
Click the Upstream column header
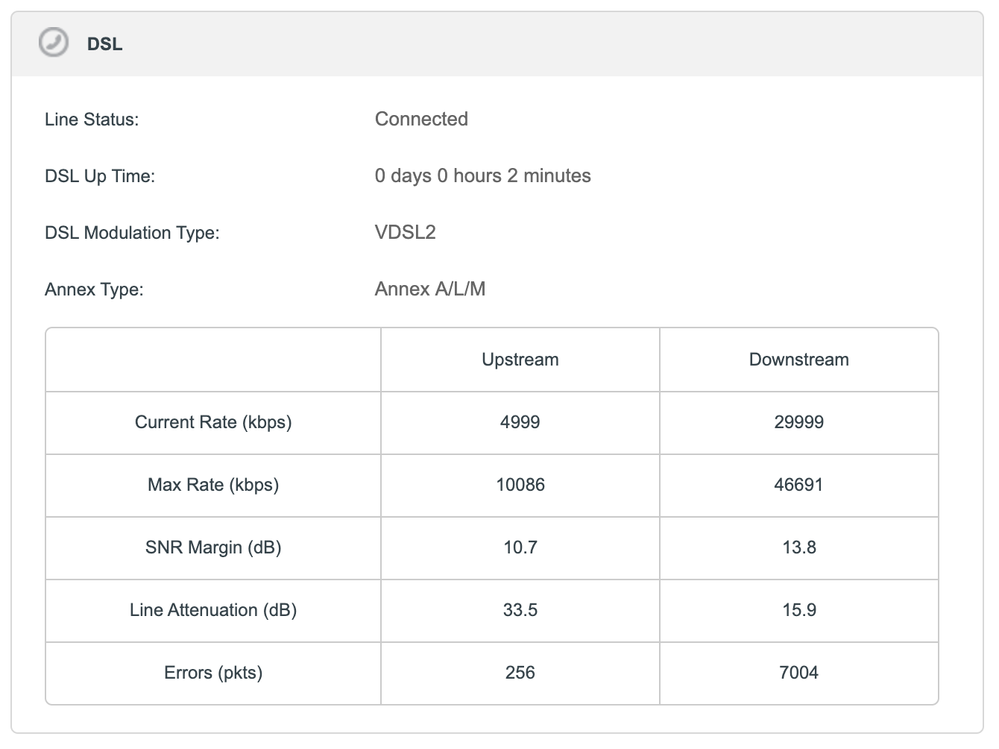[x=520, y=360]
